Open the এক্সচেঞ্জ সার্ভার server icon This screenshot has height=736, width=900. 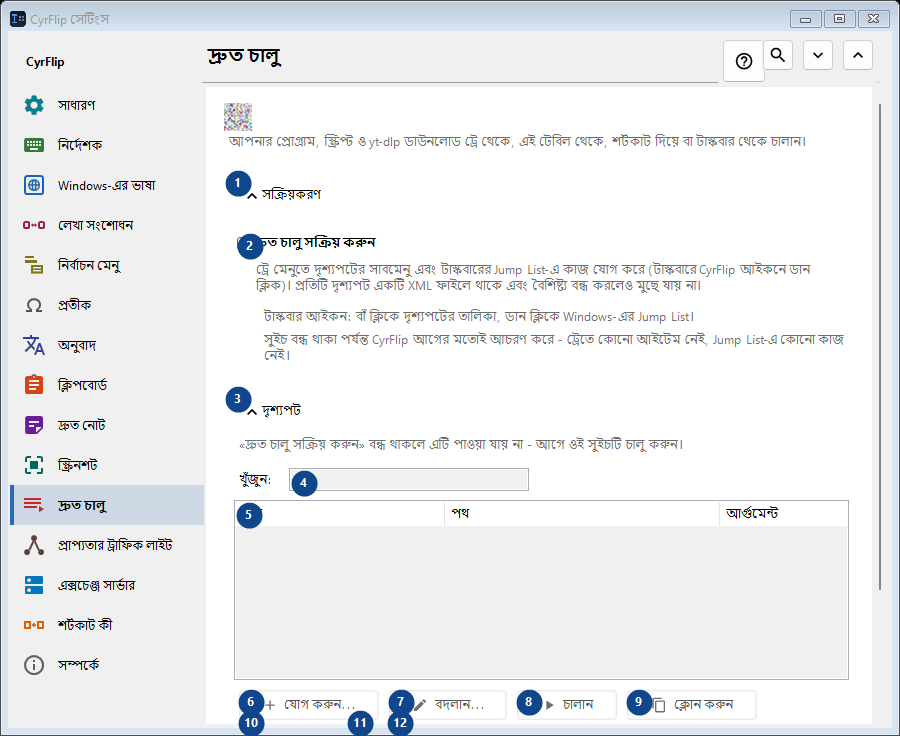[34, 585]
